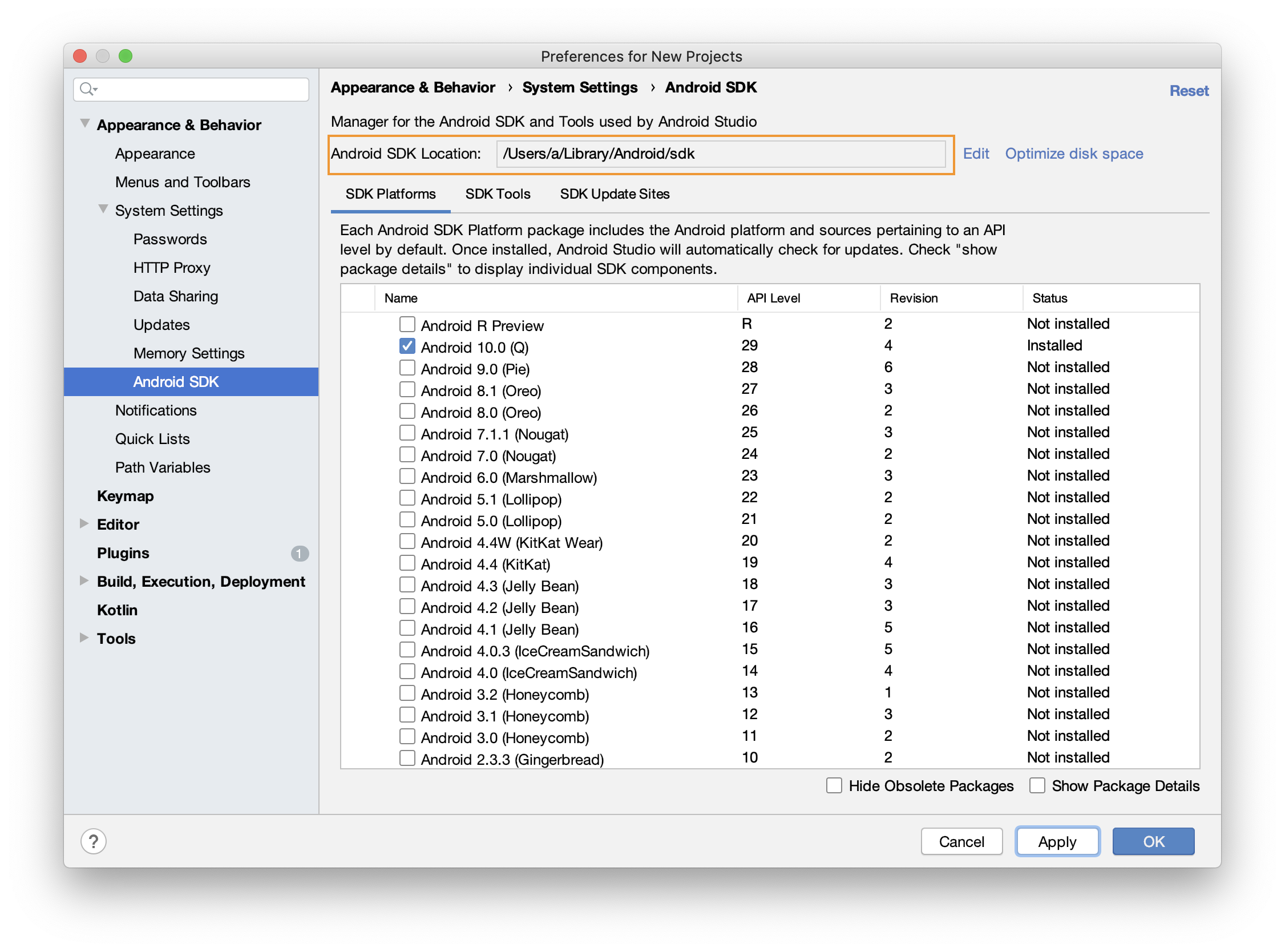Click Optimize disk space link
1285x952 pixels.
click(1074, 154)
